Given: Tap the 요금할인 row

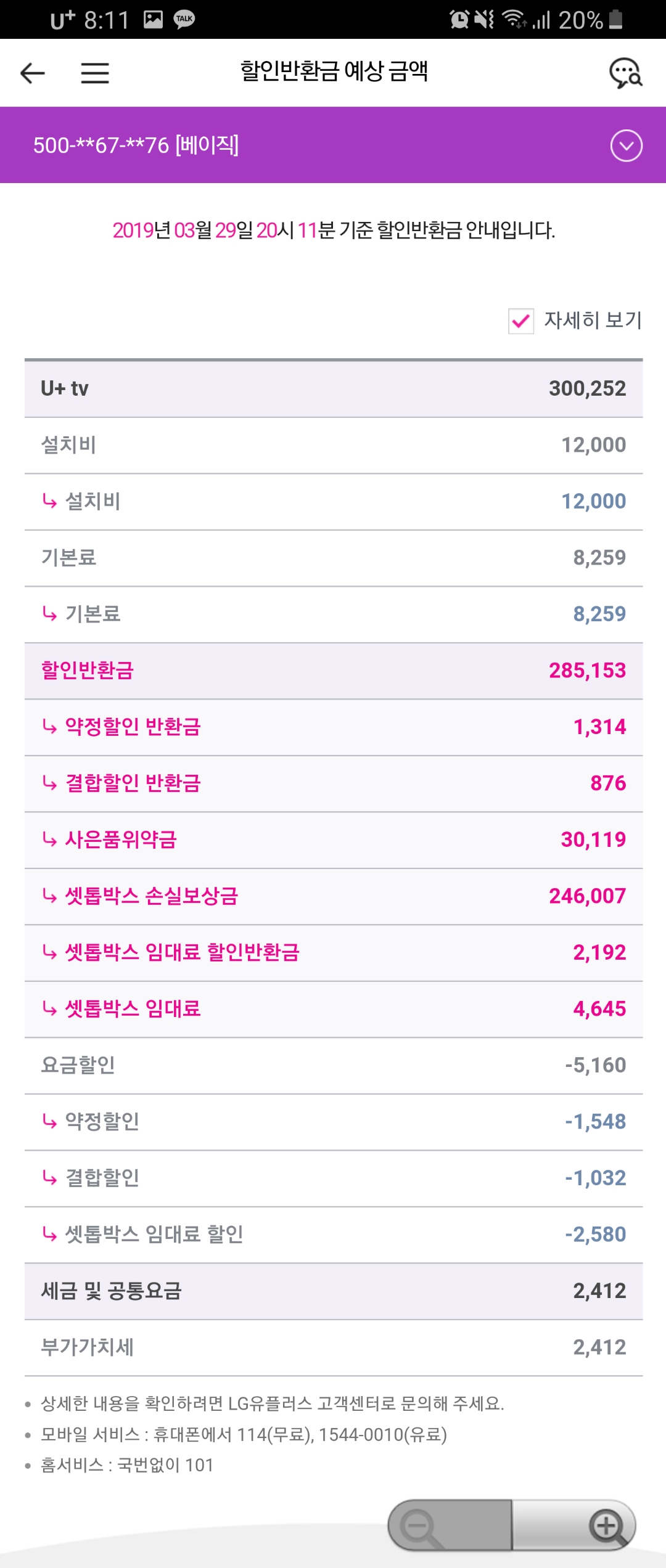Looking at the screenshot, I should click(x=333, y=1065).
